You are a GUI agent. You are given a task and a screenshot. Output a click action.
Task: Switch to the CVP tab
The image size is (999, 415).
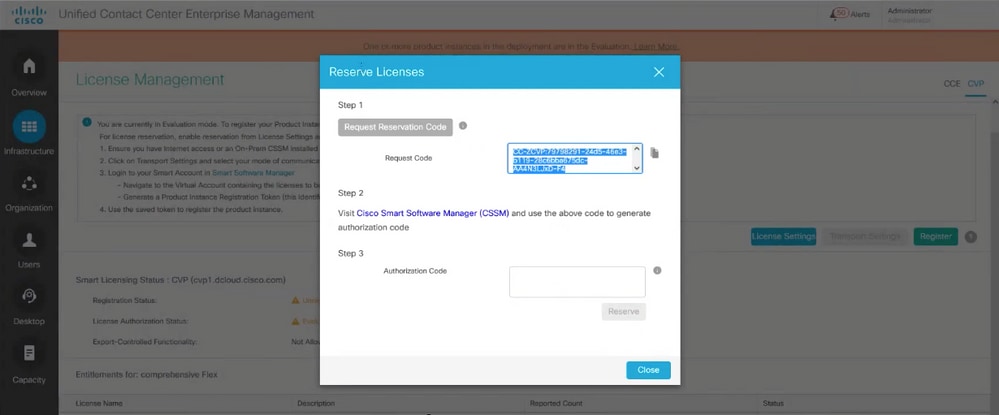[x=975, y=84]
